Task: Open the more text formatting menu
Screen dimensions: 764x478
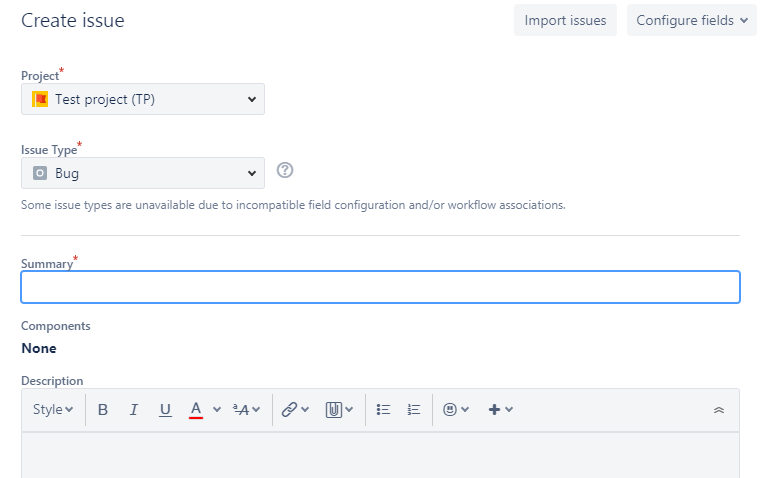Action: pyautogui.click(x=246, y=410)
